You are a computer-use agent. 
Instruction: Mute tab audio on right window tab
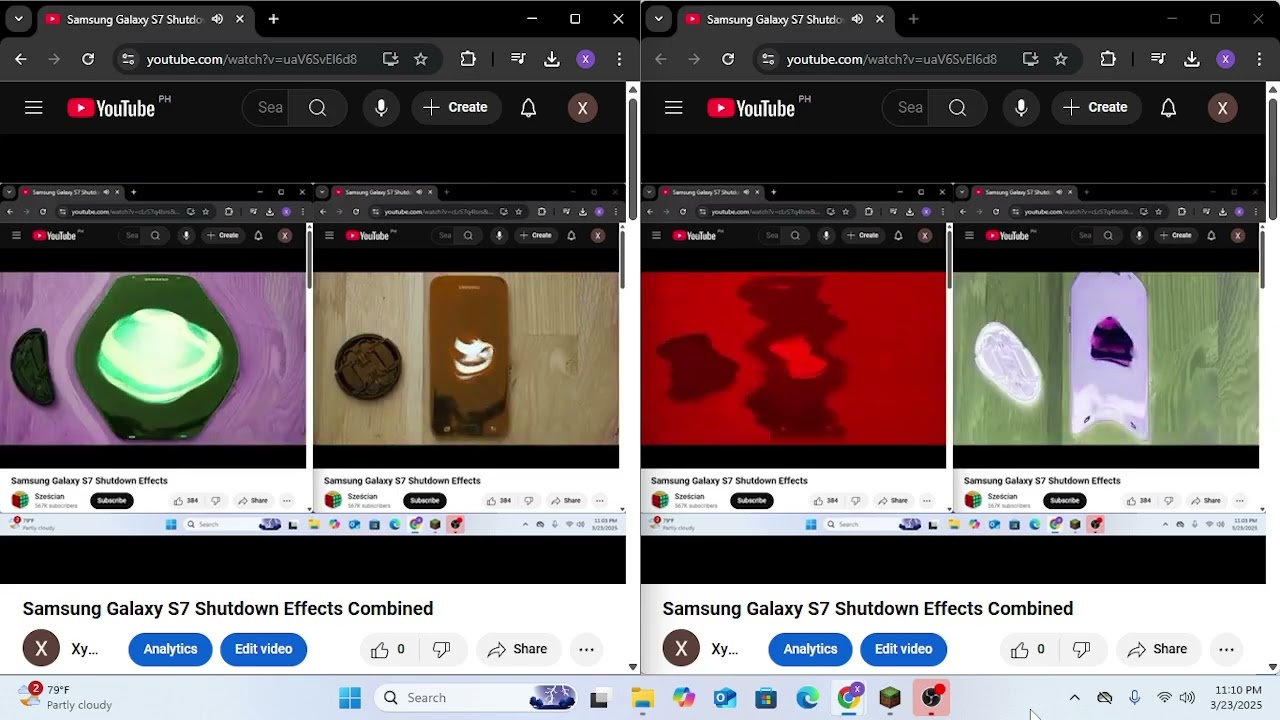pos(857,19)
